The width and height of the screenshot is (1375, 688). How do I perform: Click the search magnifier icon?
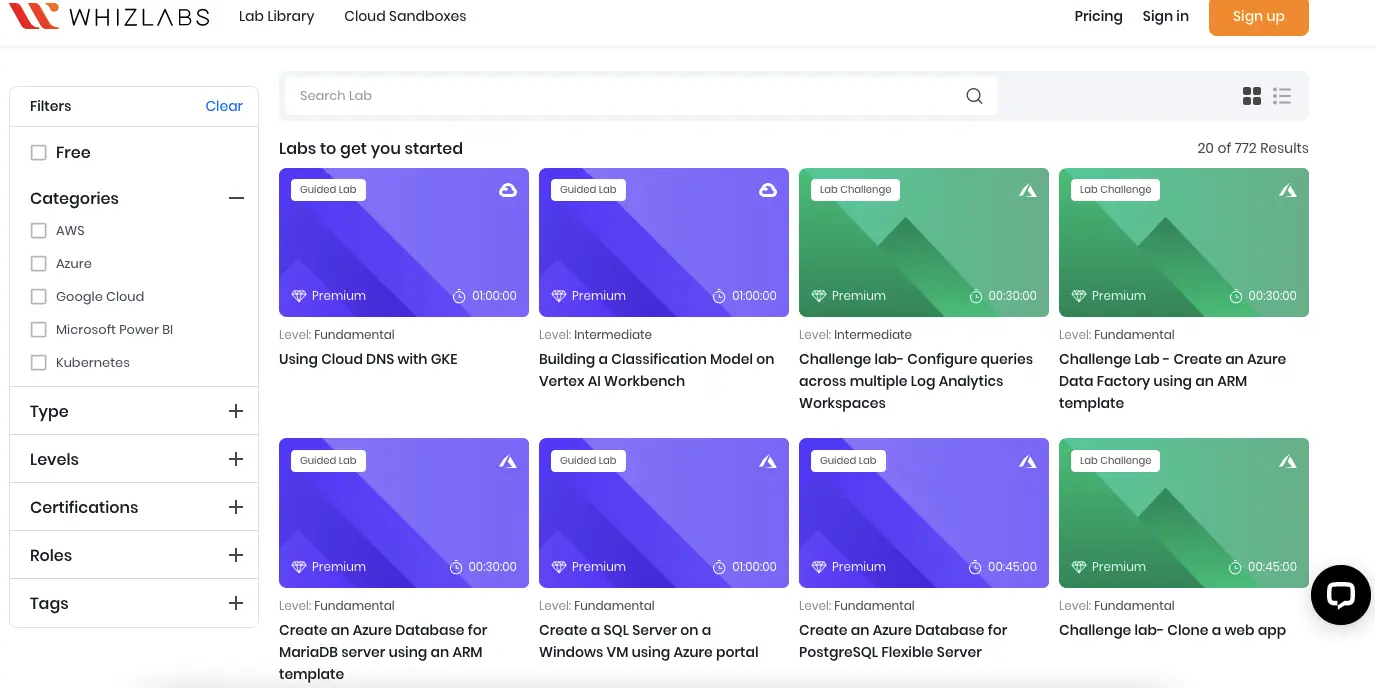[974, 96]
